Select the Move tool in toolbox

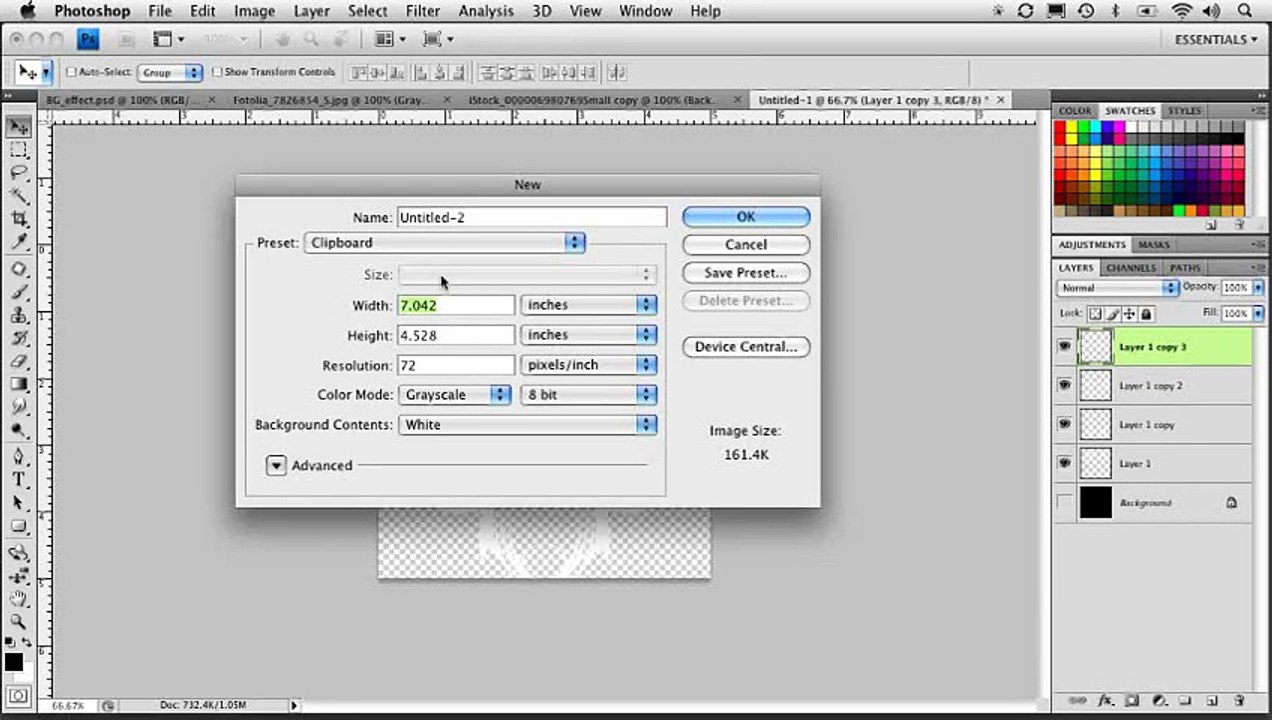(x=19, y=127)
